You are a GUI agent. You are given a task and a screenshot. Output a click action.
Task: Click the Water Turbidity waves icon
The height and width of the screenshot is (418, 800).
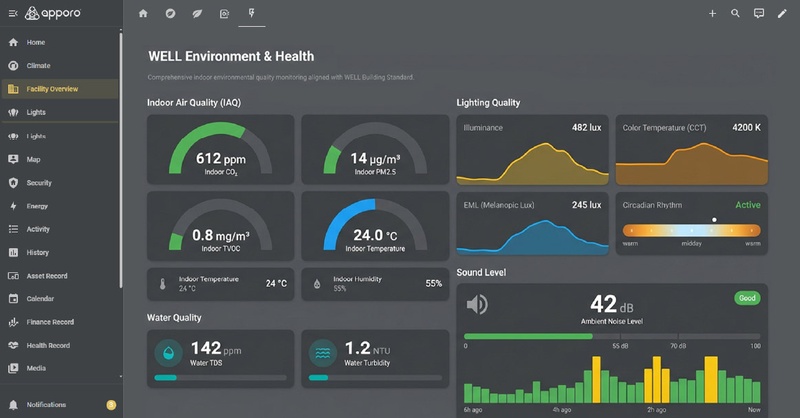coord(322,353)
